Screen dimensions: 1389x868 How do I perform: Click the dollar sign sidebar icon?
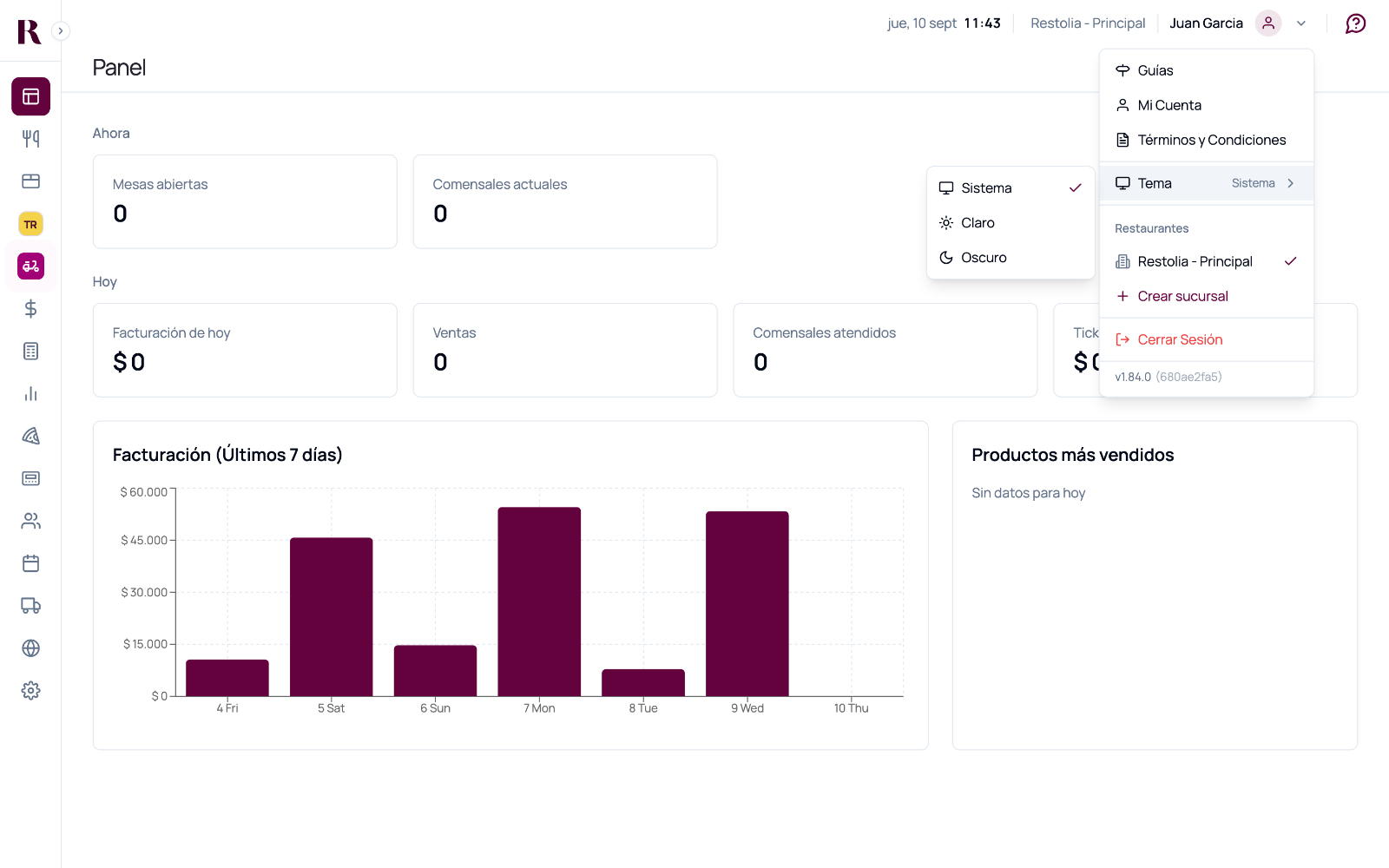30,309
